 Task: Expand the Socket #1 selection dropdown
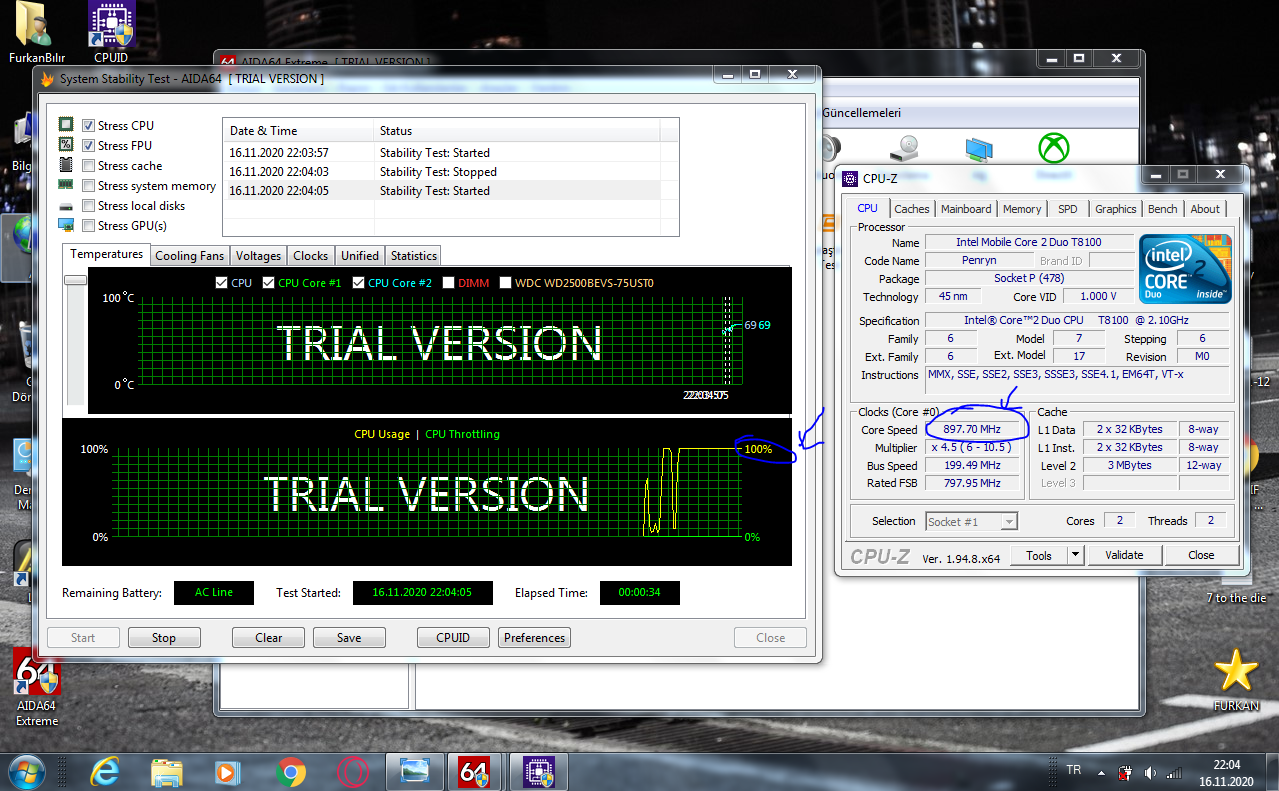click(x=1009, y=521)
